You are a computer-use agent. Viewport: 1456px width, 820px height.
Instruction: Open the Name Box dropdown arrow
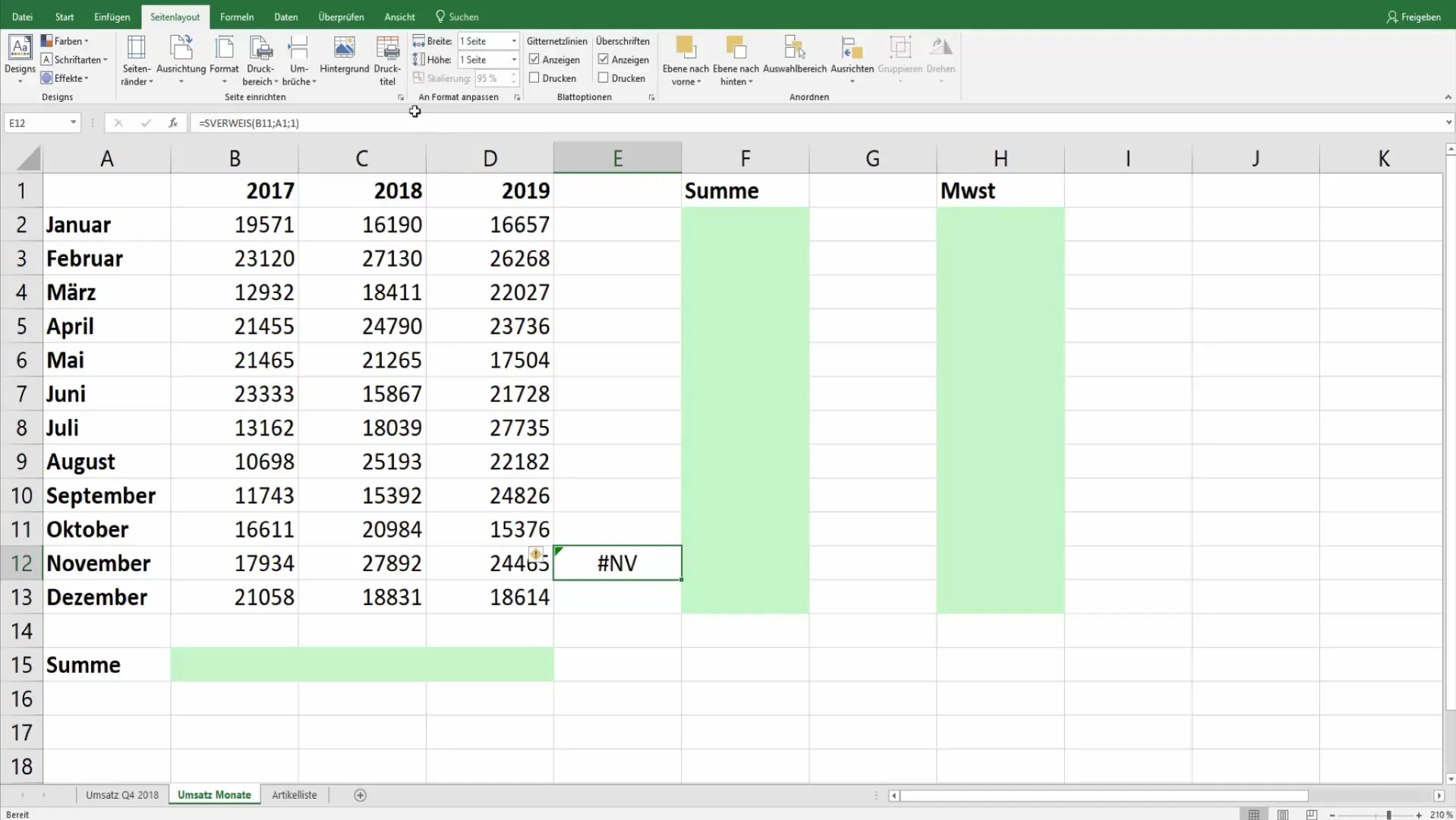73,122
